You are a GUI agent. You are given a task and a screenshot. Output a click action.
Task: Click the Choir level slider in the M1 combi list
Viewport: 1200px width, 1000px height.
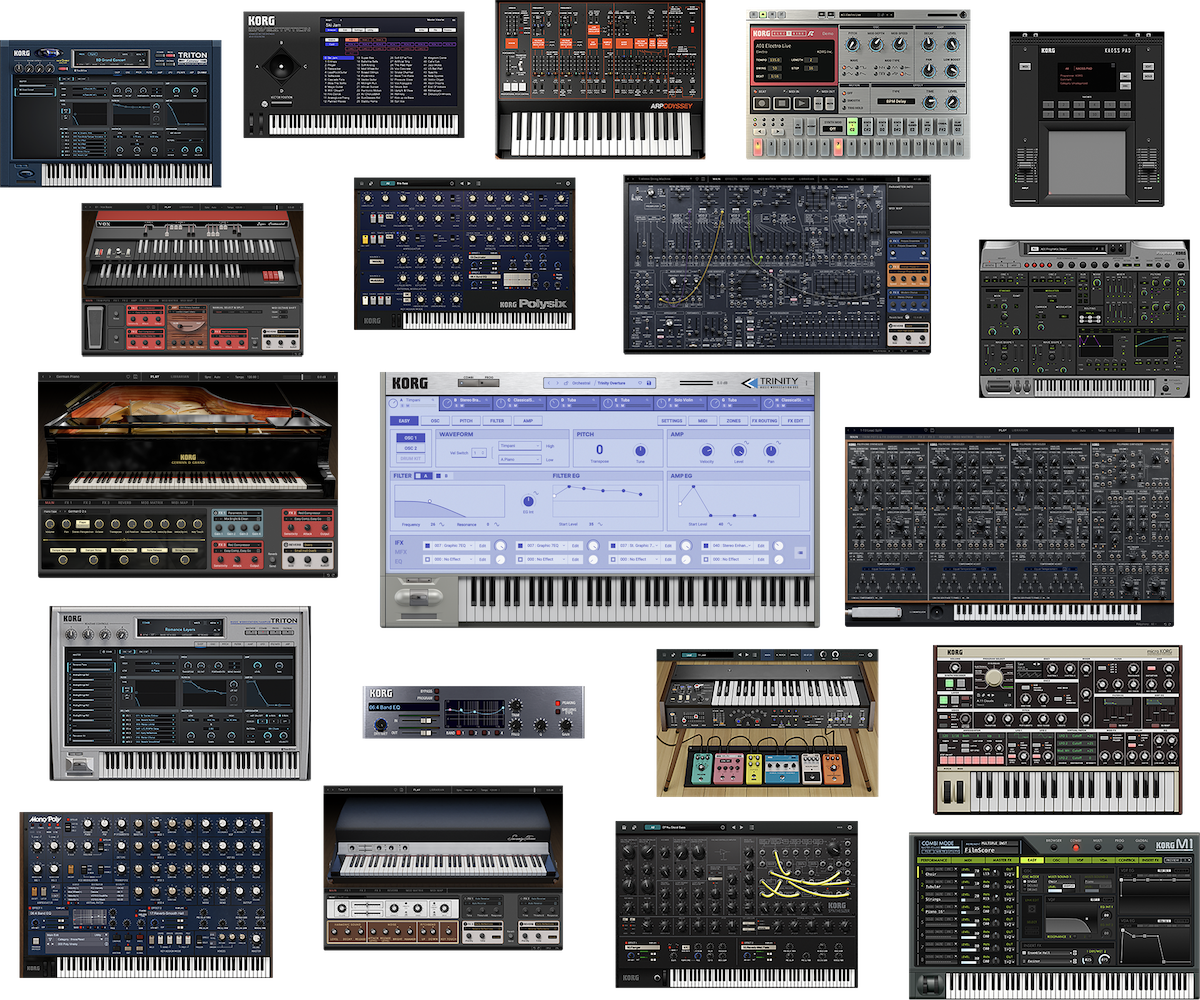tap(968, 875)
